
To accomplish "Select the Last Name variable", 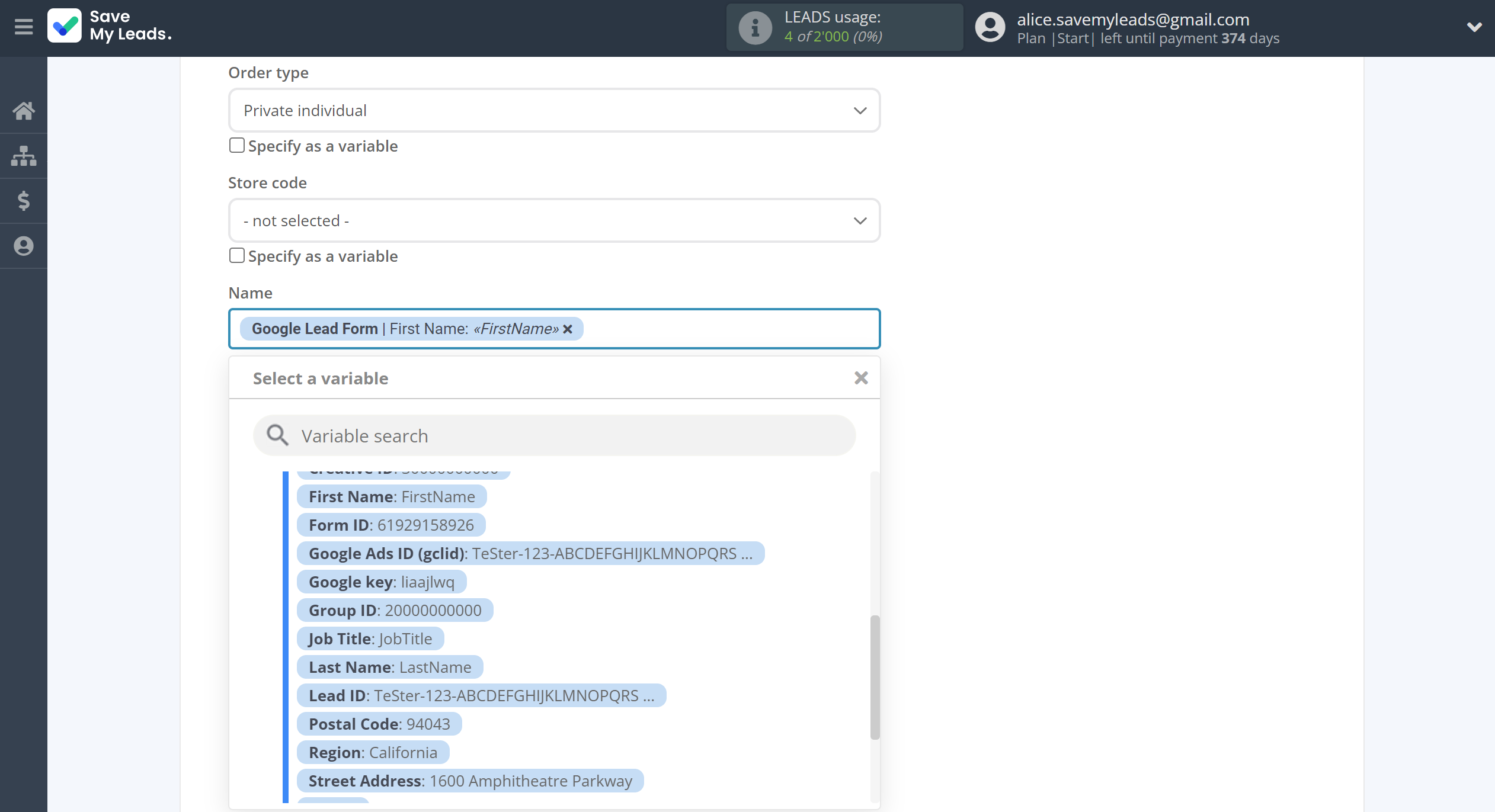I will (390, 667).
